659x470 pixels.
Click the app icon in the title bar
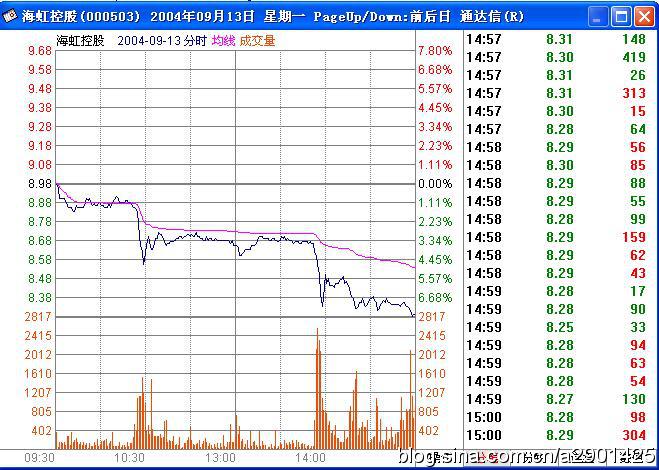click(10, 16)
